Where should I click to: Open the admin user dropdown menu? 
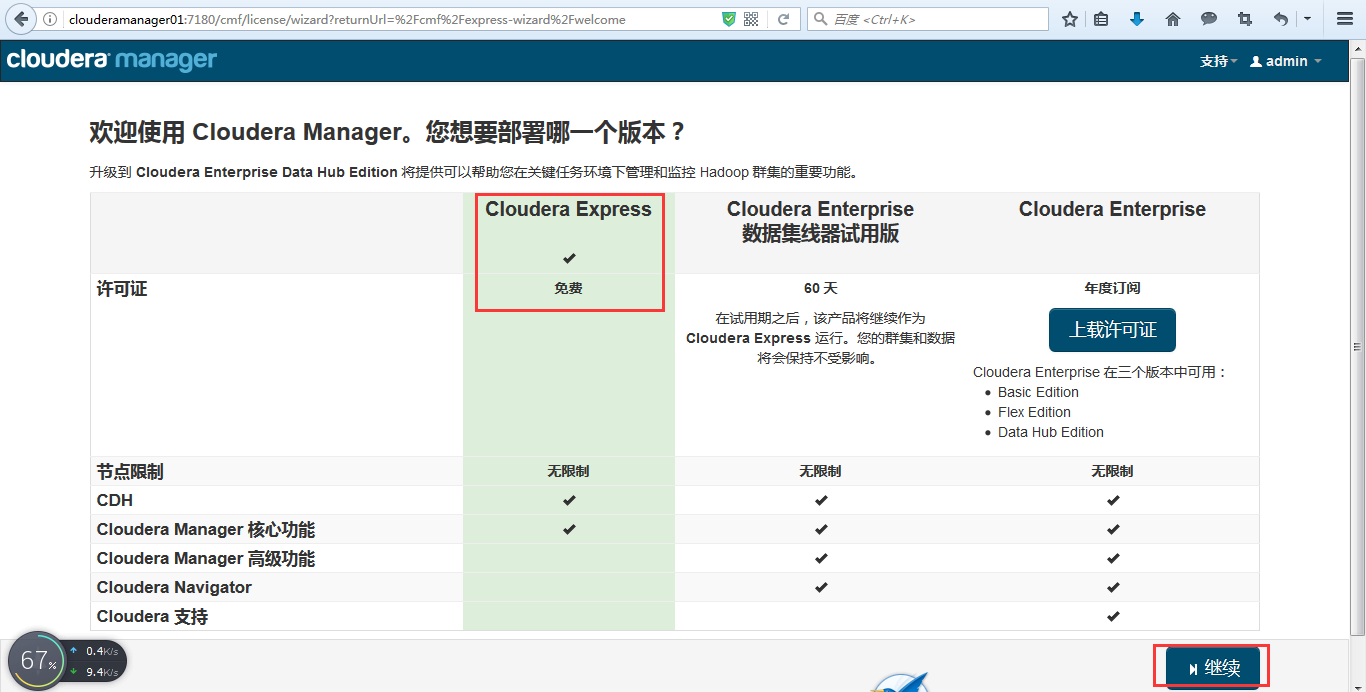1286,61
